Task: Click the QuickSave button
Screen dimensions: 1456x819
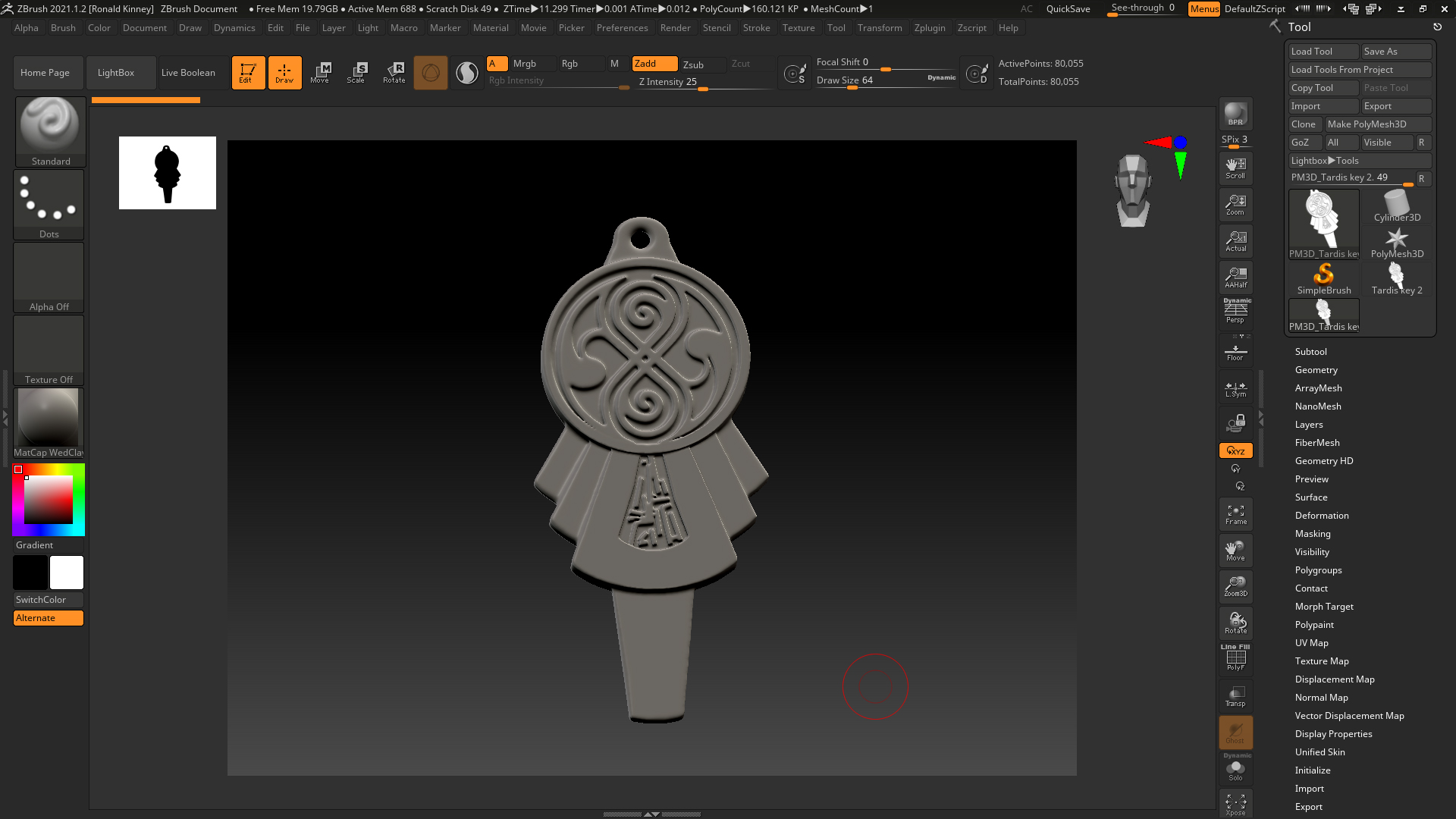Action: [x=1068, y=9]
